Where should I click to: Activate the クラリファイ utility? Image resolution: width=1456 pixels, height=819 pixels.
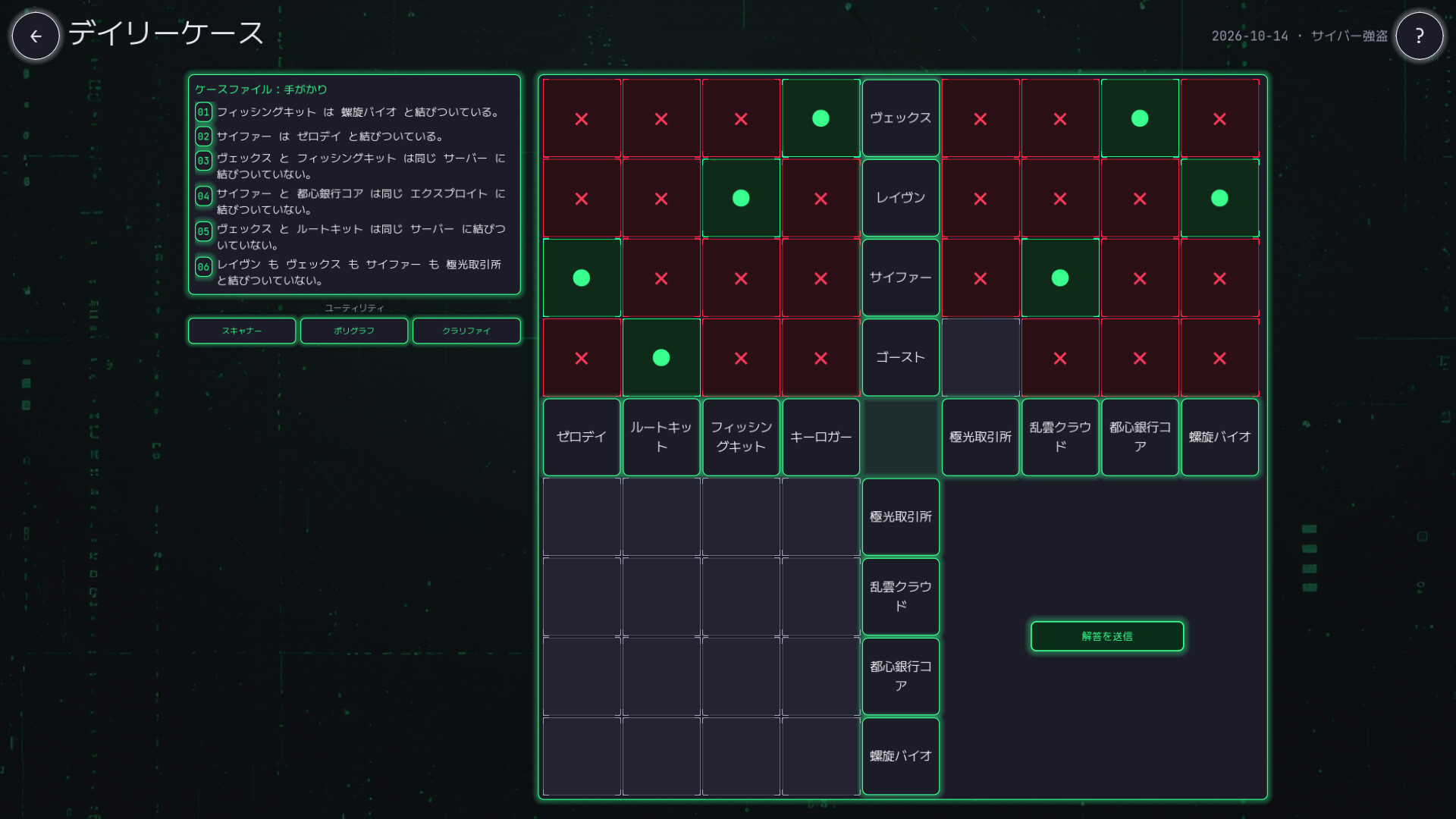(x=466, y=331)
